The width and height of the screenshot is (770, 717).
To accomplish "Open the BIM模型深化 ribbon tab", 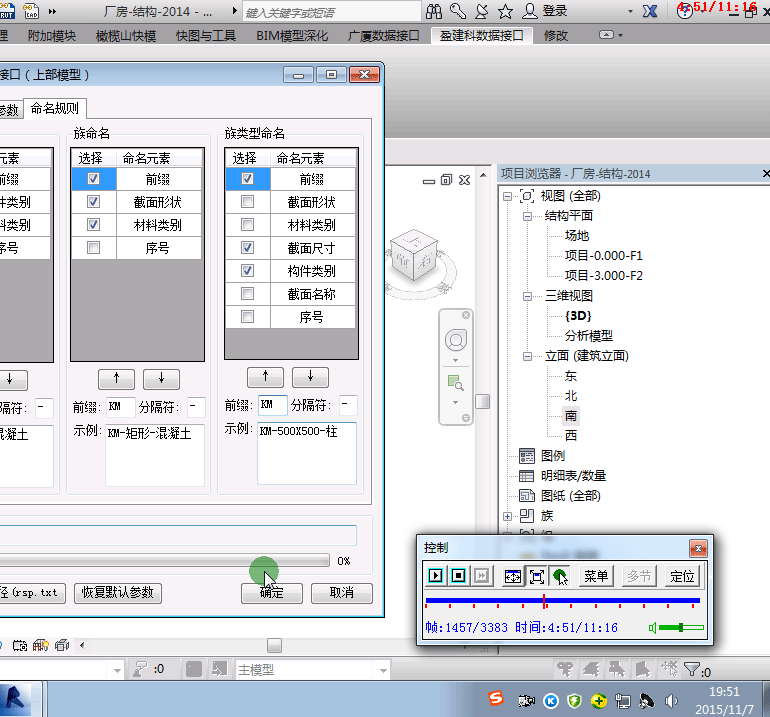I will click(x=290, y=35).
